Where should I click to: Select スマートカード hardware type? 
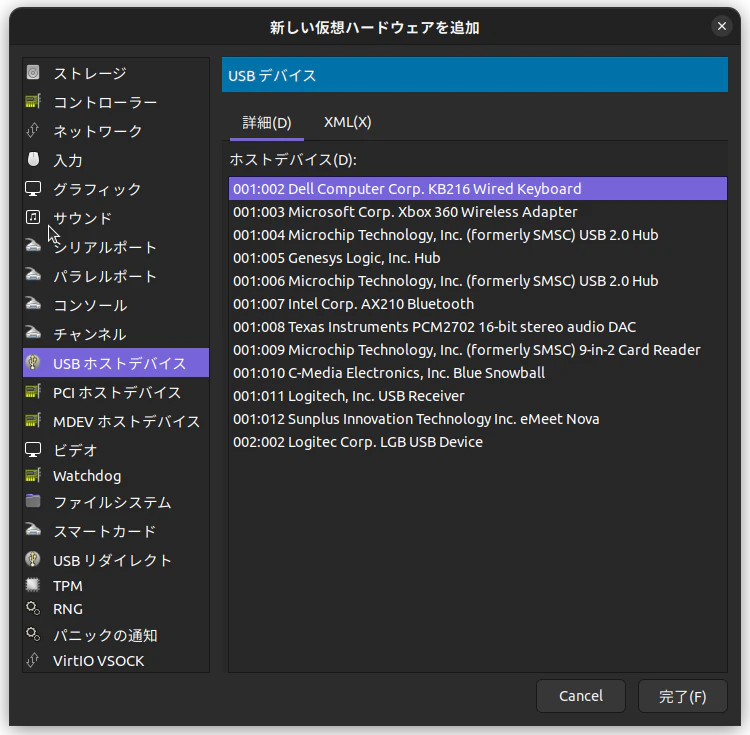(116, 531)
